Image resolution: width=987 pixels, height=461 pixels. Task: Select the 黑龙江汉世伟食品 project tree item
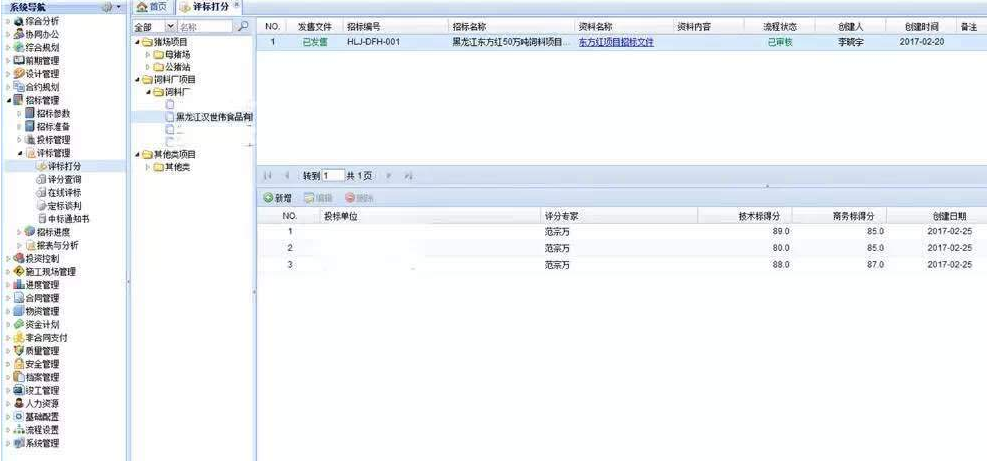click(213, 117)
